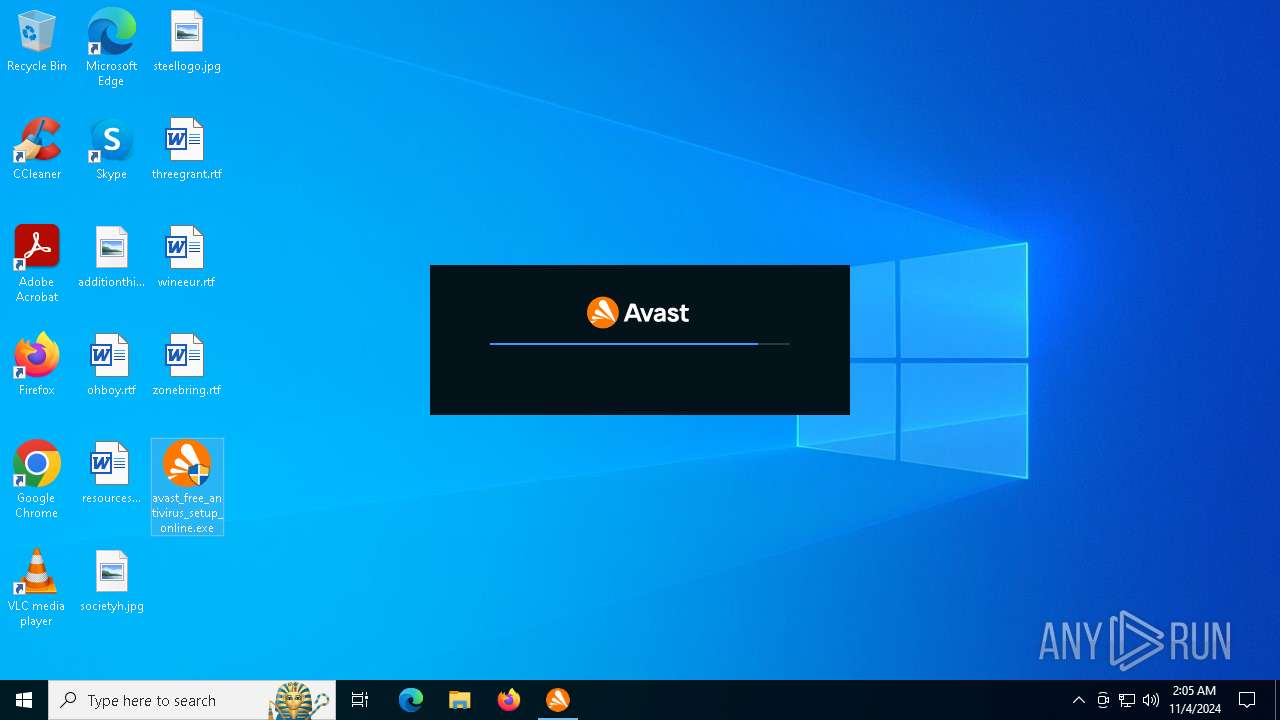Viewport: 1280px width, 720px height.
Task: Open the VLC media player shortcut
Action: tap(37, 588)
